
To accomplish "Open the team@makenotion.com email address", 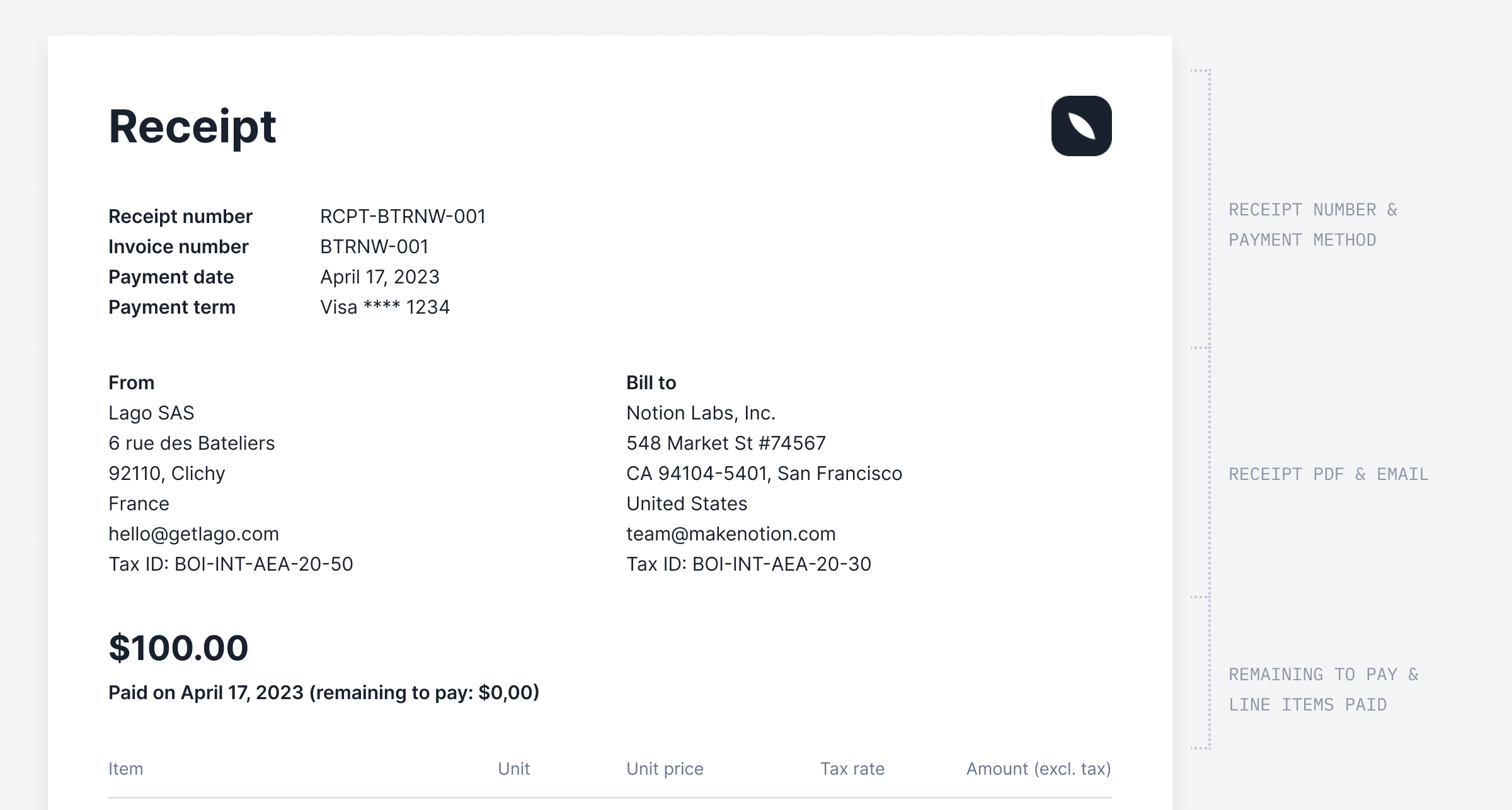I will tap(731, 534).
